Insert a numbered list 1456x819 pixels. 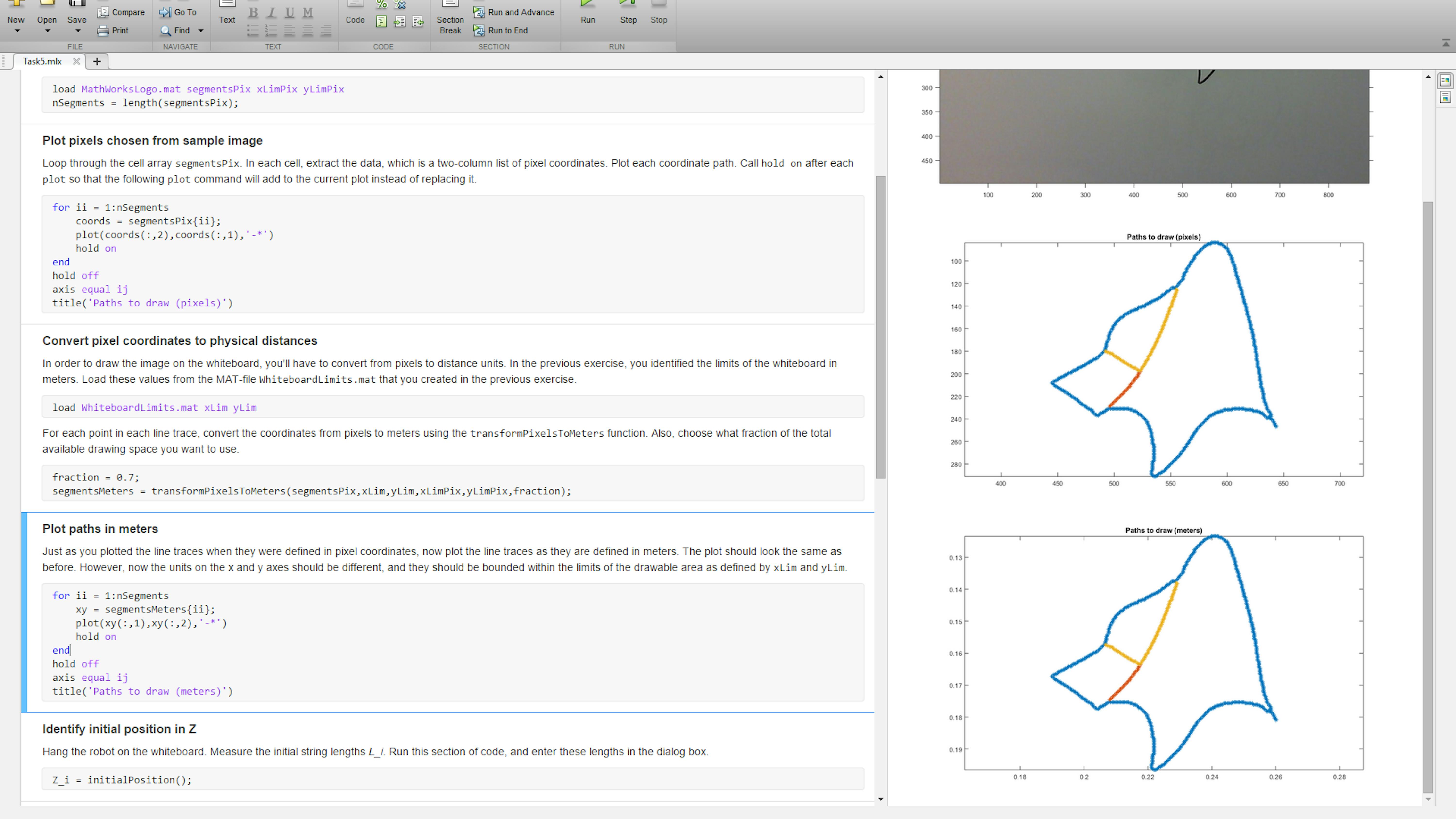(x=271, y=31)
